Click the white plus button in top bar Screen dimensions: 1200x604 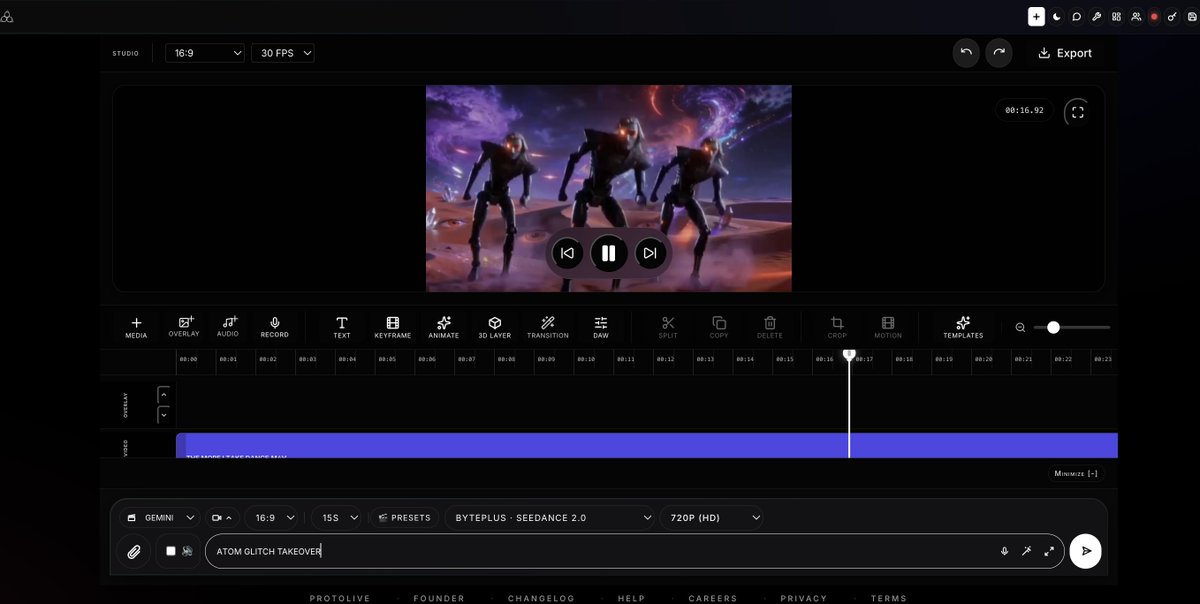(1036, 17)
